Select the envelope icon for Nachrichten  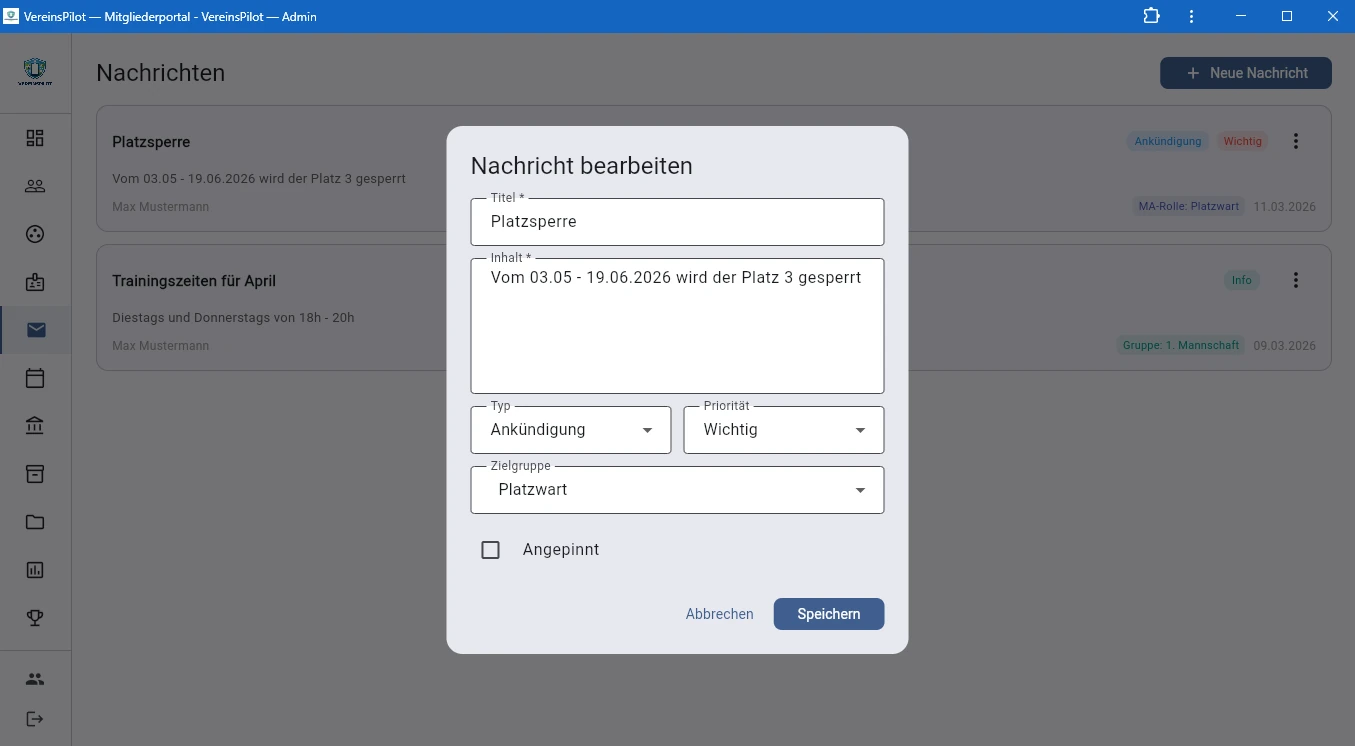35,330
